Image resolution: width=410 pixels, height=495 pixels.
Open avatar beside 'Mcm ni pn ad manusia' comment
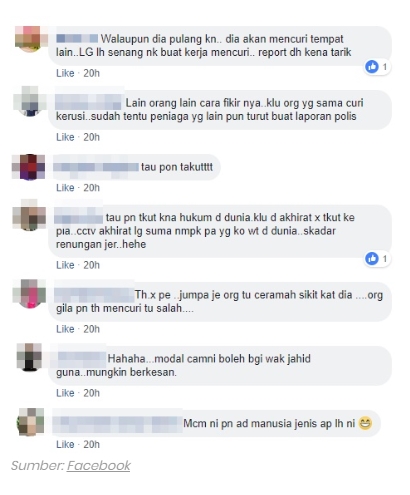pyautogui.click(x=31, y=422)
